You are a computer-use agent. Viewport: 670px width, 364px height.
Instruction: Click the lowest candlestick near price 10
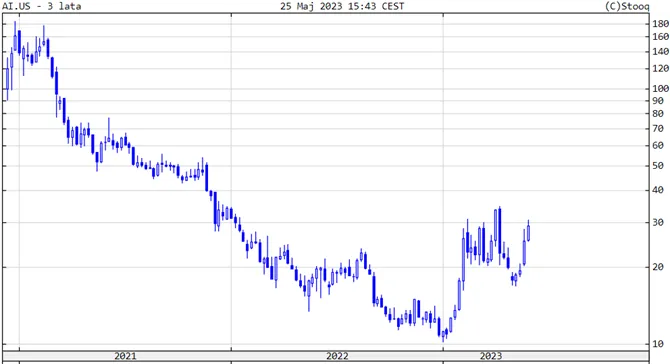point(443,336)
